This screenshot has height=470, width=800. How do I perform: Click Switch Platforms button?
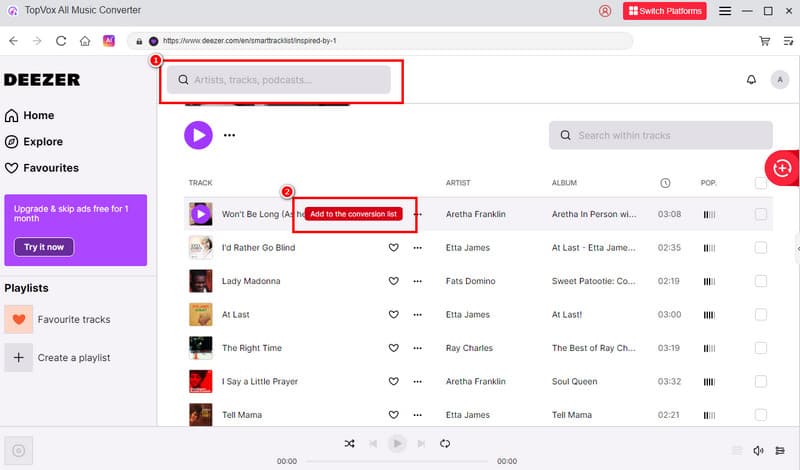coord(664,11)
